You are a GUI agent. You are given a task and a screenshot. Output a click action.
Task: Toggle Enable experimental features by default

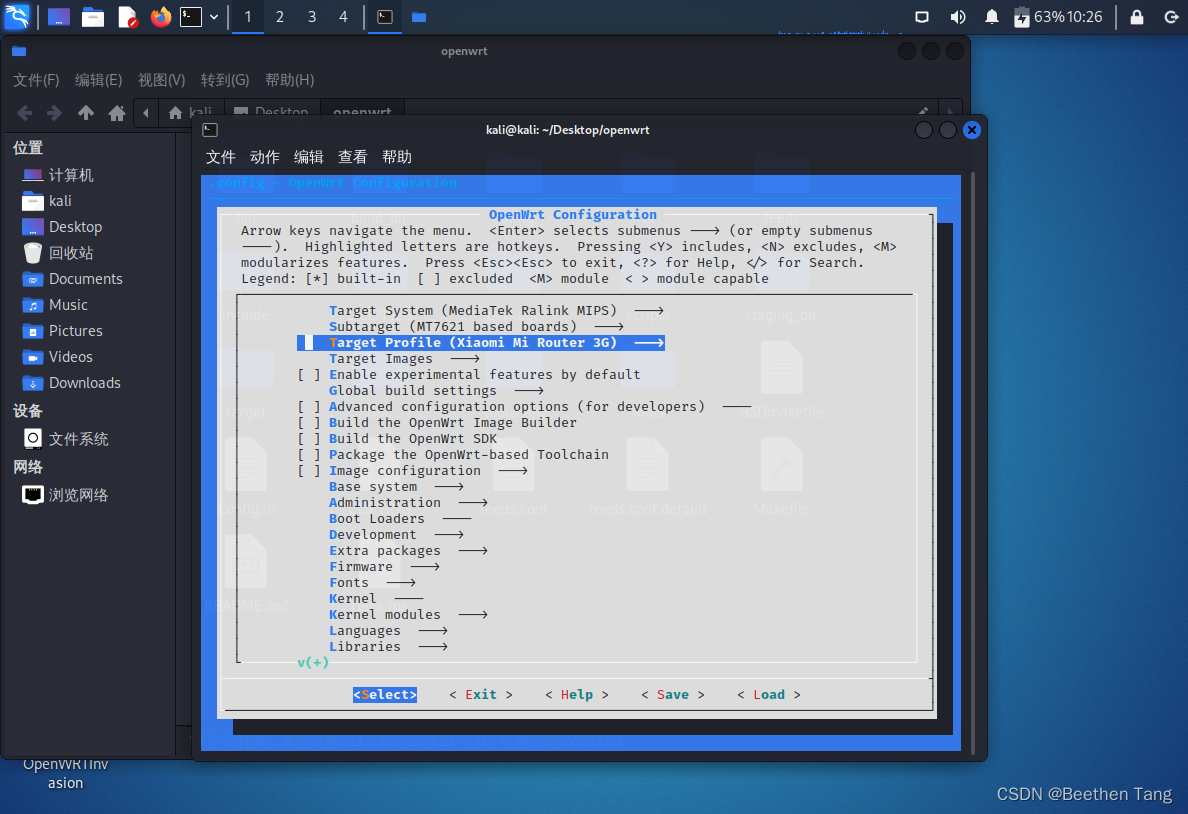coord(308,375)
